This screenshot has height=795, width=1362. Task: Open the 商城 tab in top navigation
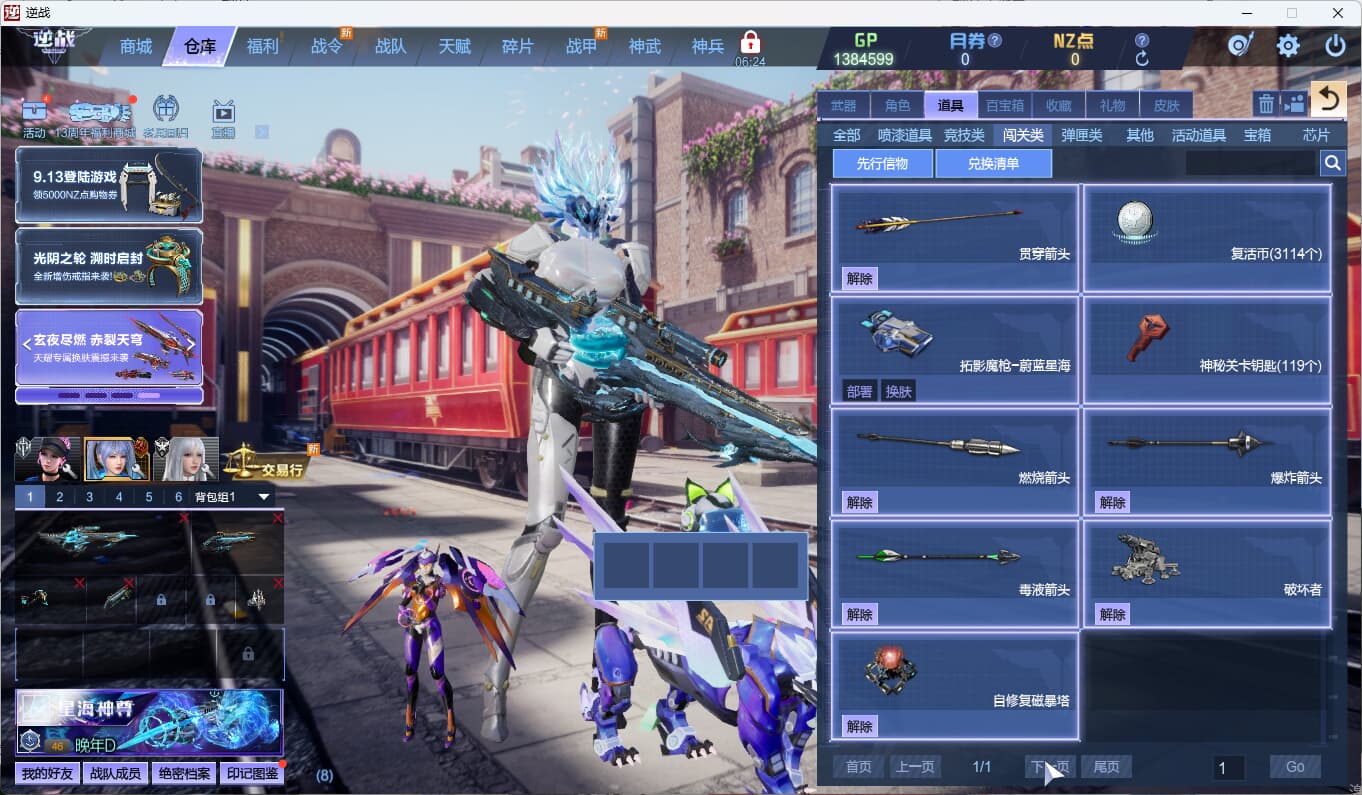tap(136, 47)
